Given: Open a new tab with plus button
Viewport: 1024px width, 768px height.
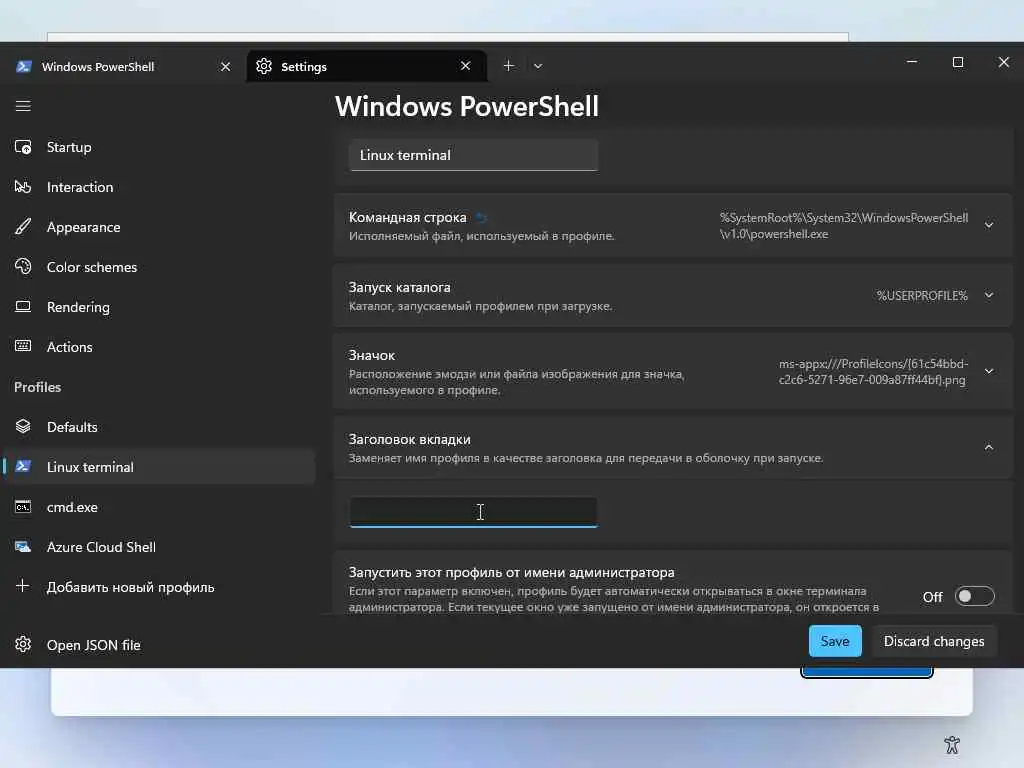Looking at the screenshot, I should (509, 65).
